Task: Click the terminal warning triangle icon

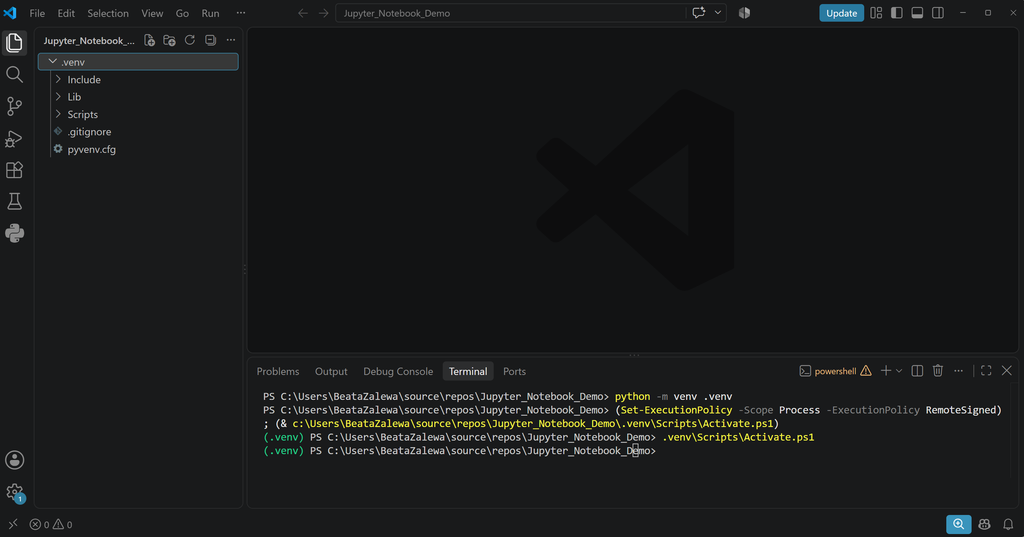Action: 866,371
